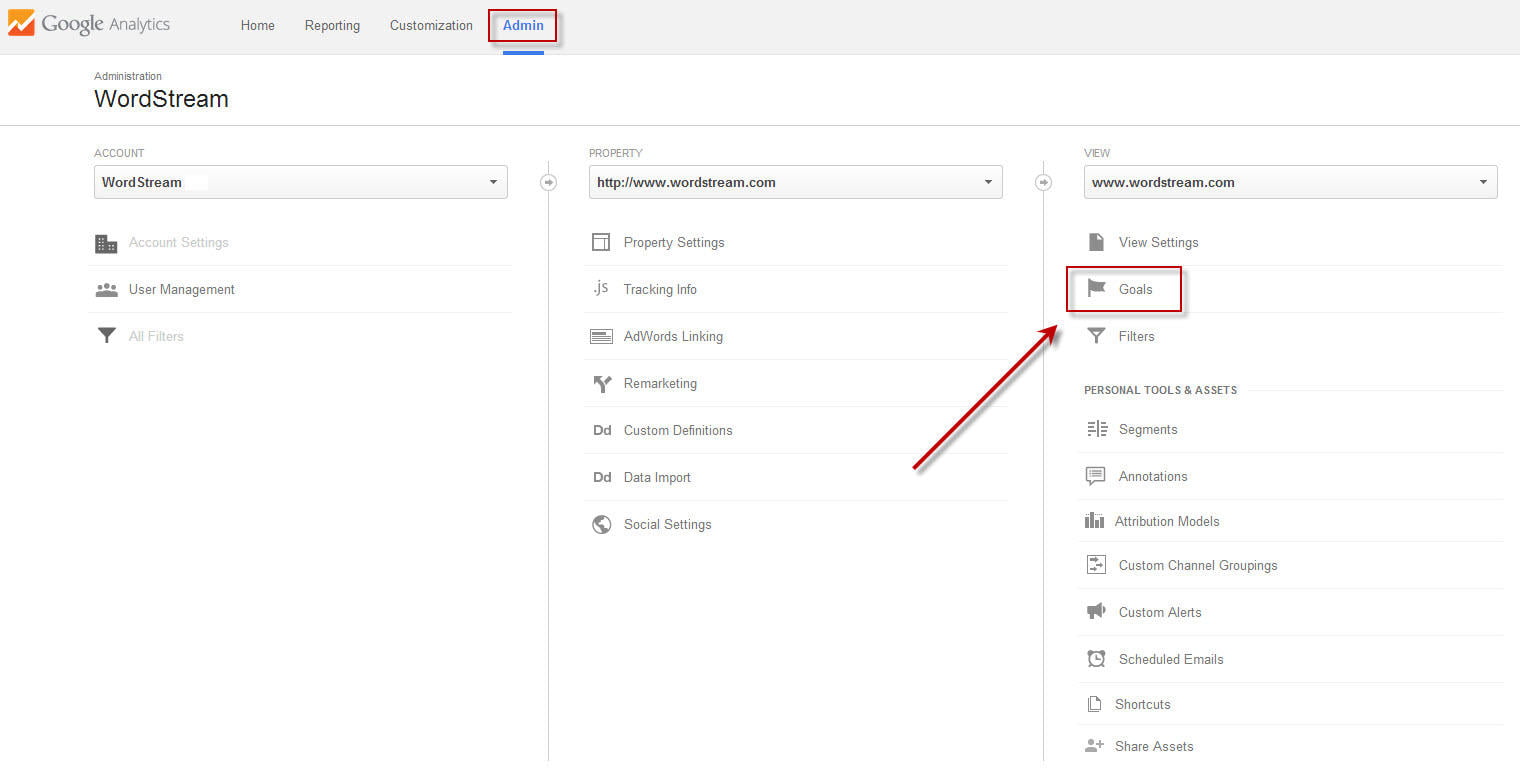The height and width of the screenshot is (779, 1520).
Task: Open Filters in the View column
Action: pos(1136,337)
